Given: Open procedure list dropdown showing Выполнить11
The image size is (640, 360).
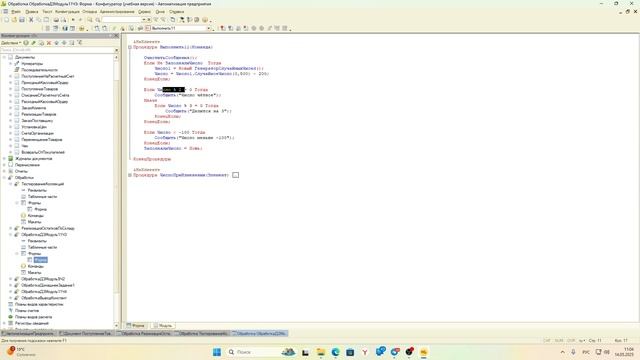Looking at the screenshot, I should 209,29.
